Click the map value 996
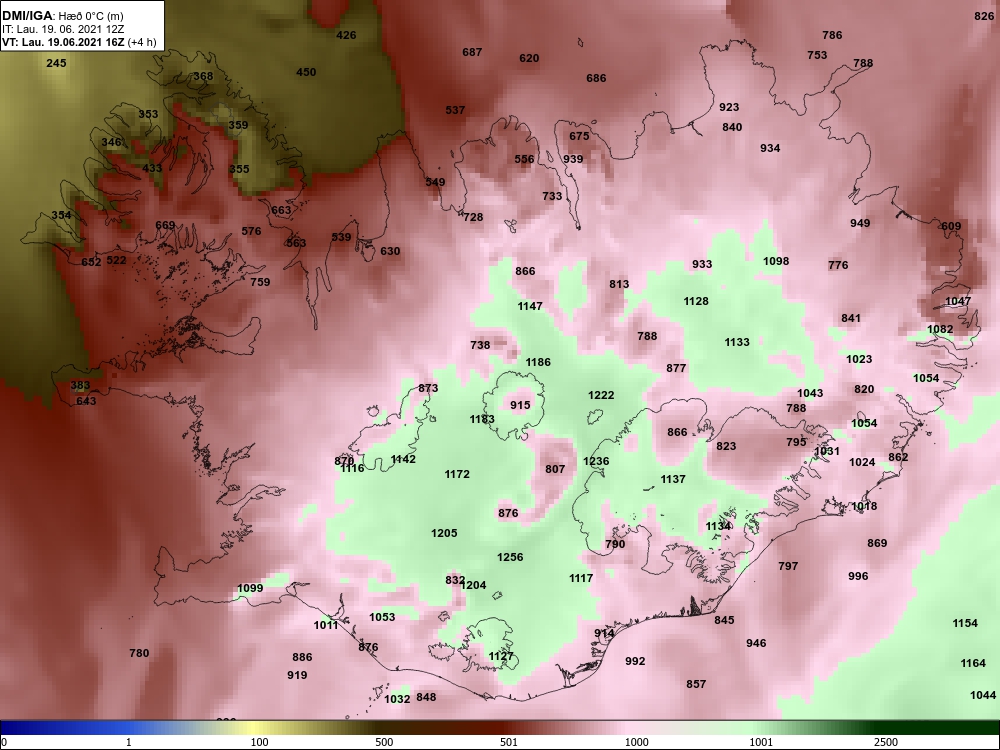This screenshot has height=750, width=1000. click(858, 576)
